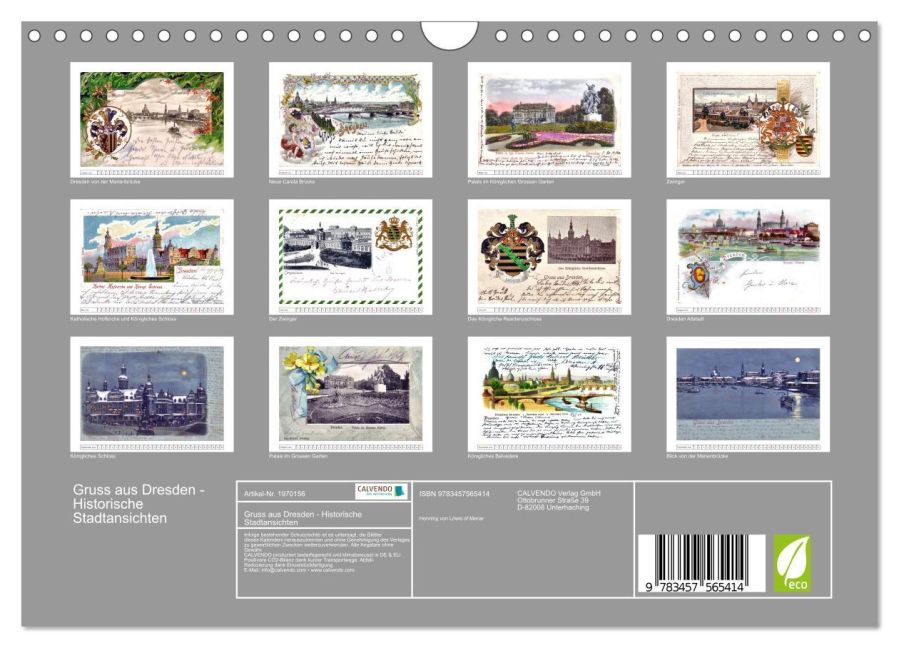
Task: Click the CALVENDO publisher logo
Action: coord(381,491)
